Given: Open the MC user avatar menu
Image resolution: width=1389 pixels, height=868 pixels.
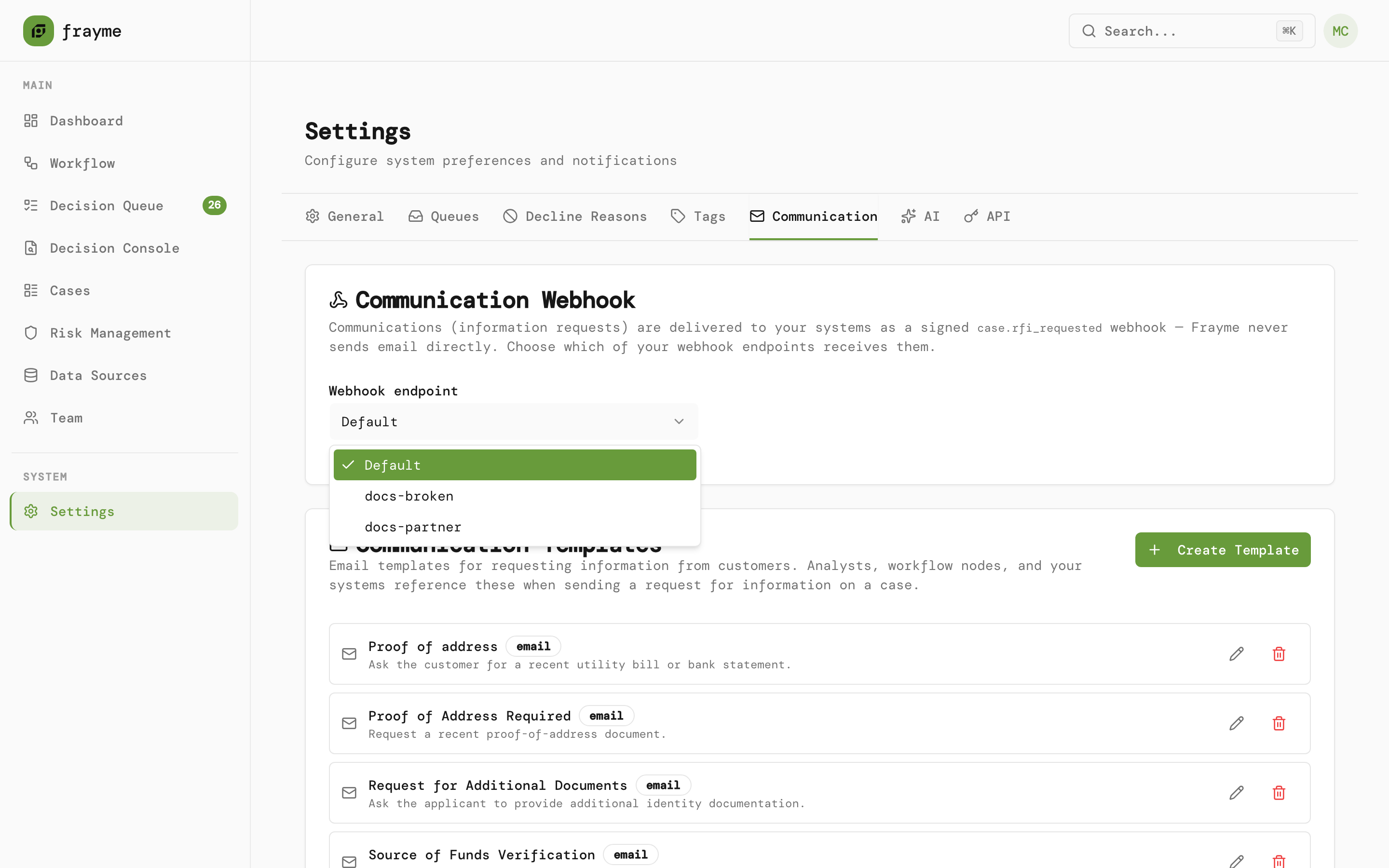Looking at the screenshot, I should [1340, 31].
